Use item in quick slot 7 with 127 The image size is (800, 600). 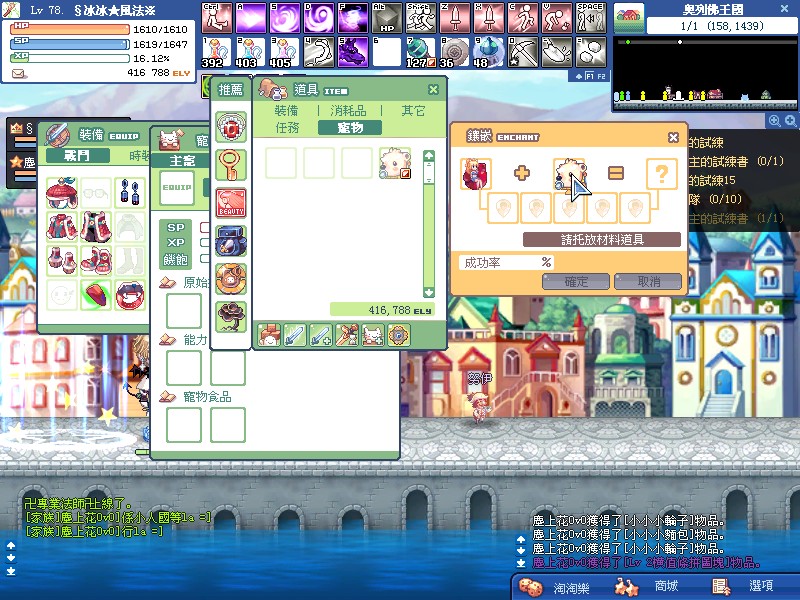[x=421, y=52]
